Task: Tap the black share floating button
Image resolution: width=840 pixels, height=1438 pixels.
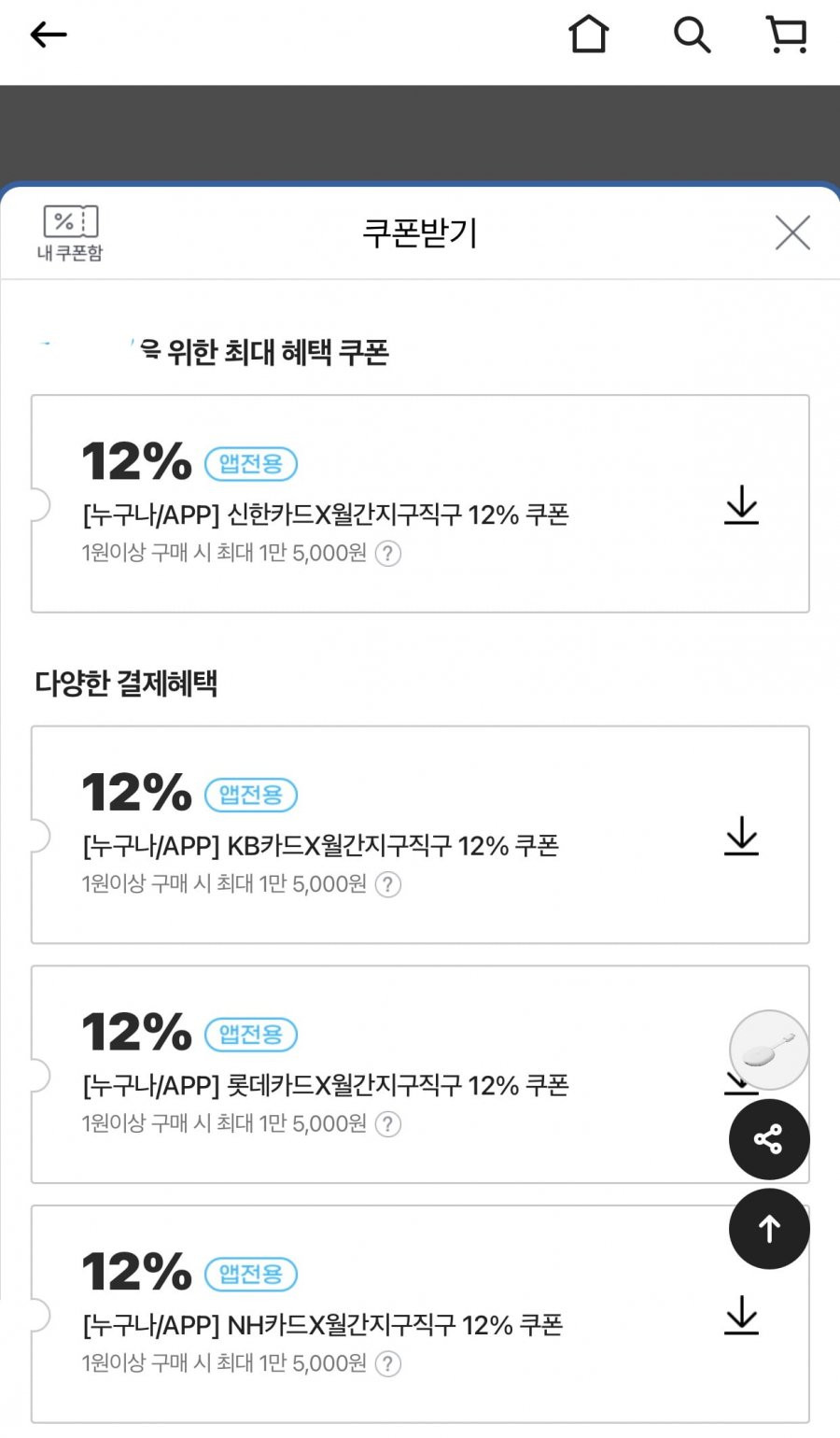Action: (769, 1139)
